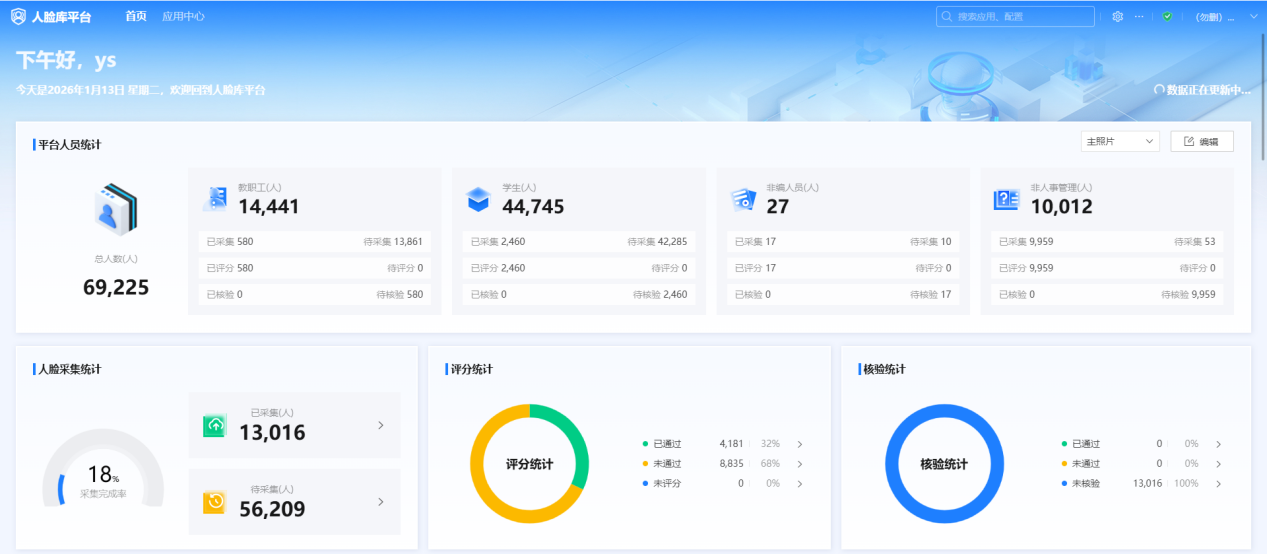
Task: Click the 编辑 edit button
Action: [x=1201, y=142]
